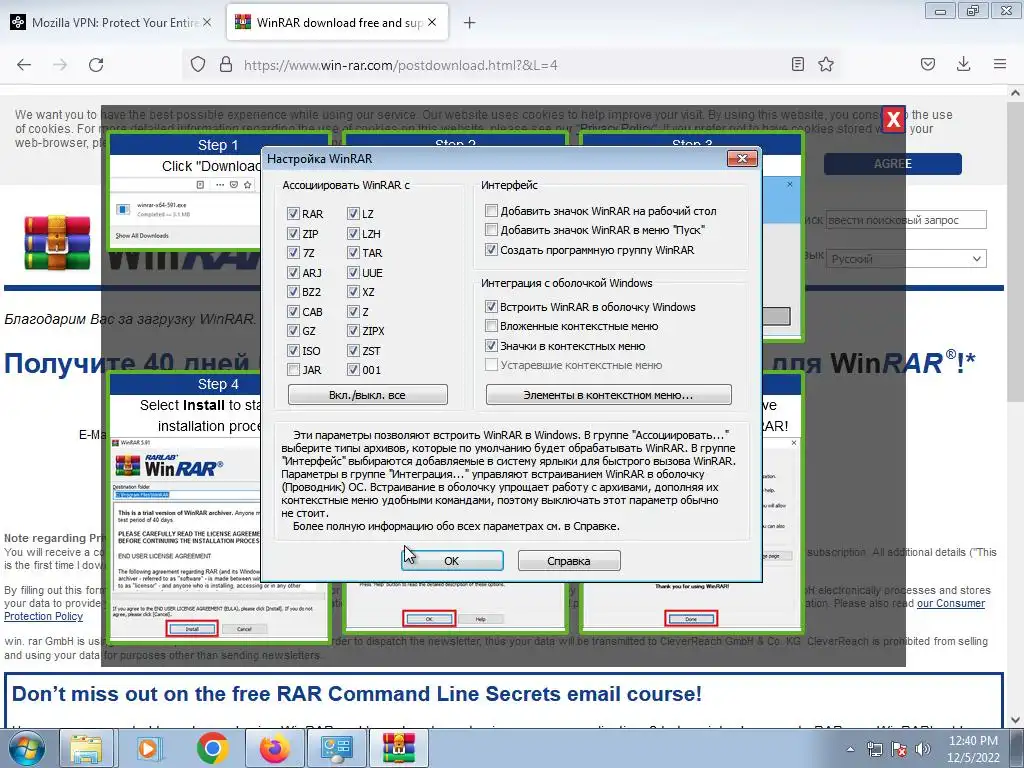Viewport: 1024px width, 768px height.
Task: Toggle GZ association checkbox
Action: click(x=293, y=331)
